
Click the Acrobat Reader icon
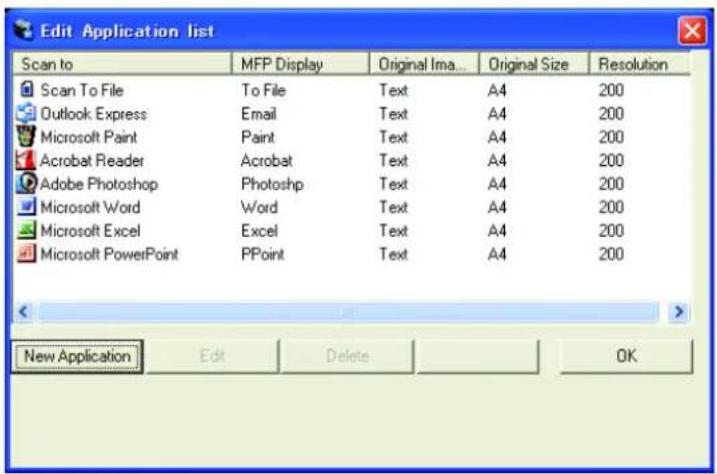26,160
